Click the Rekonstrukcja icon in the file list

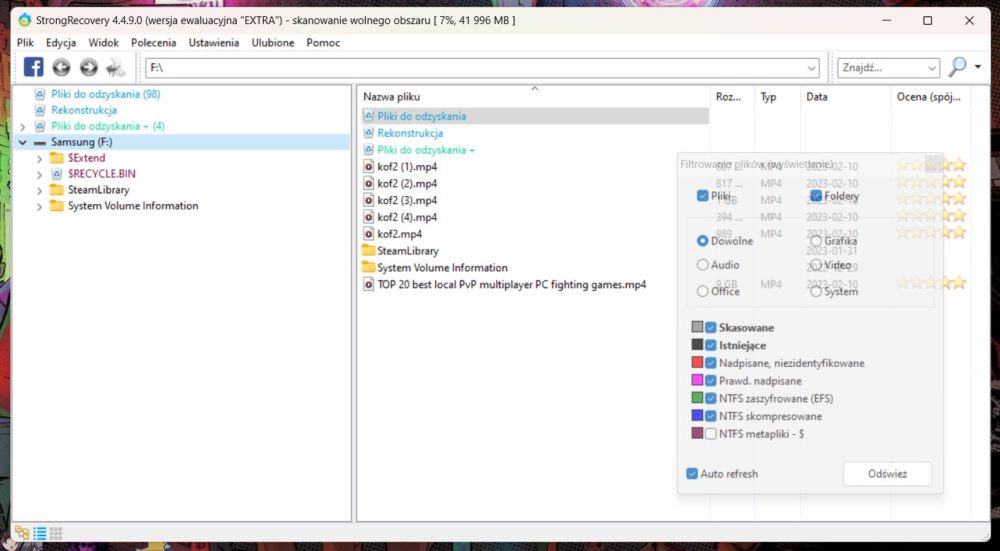(x=369, y=133)
